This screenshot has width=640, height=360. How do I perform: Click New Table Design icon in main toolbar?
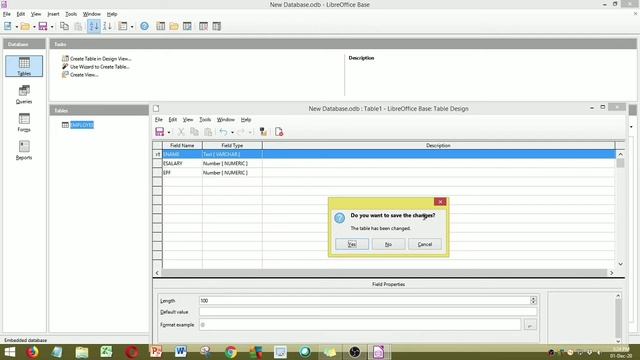point(161,27)
